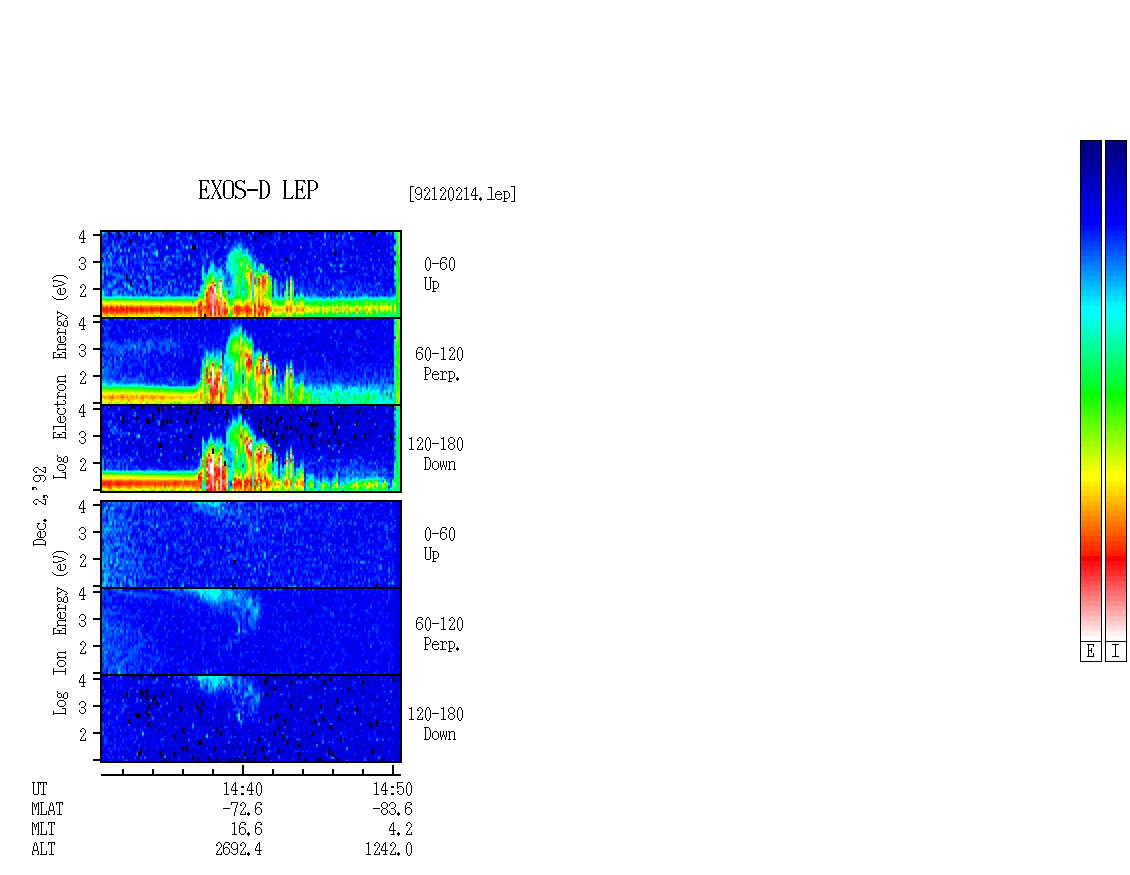The image size is (1130, 875).
Task: Click the MLT value 16.6
Action: coord(246,830)
